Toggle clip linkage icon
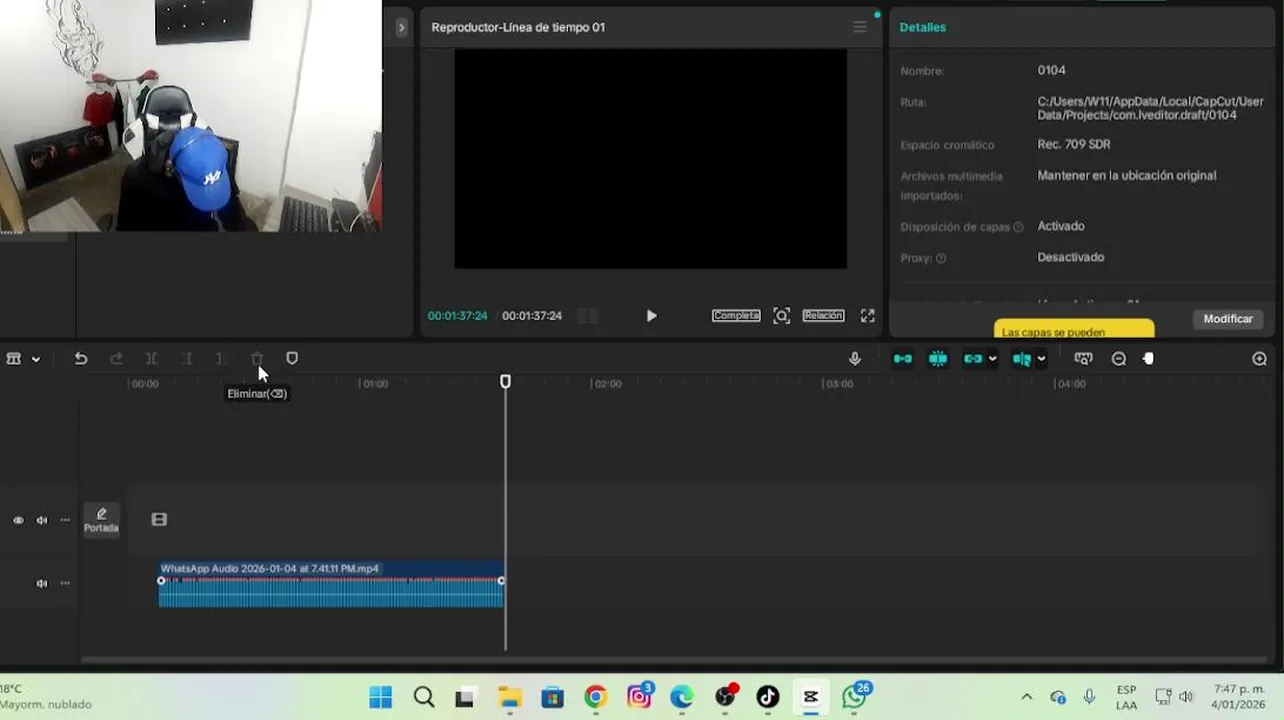 click(973, 358)
